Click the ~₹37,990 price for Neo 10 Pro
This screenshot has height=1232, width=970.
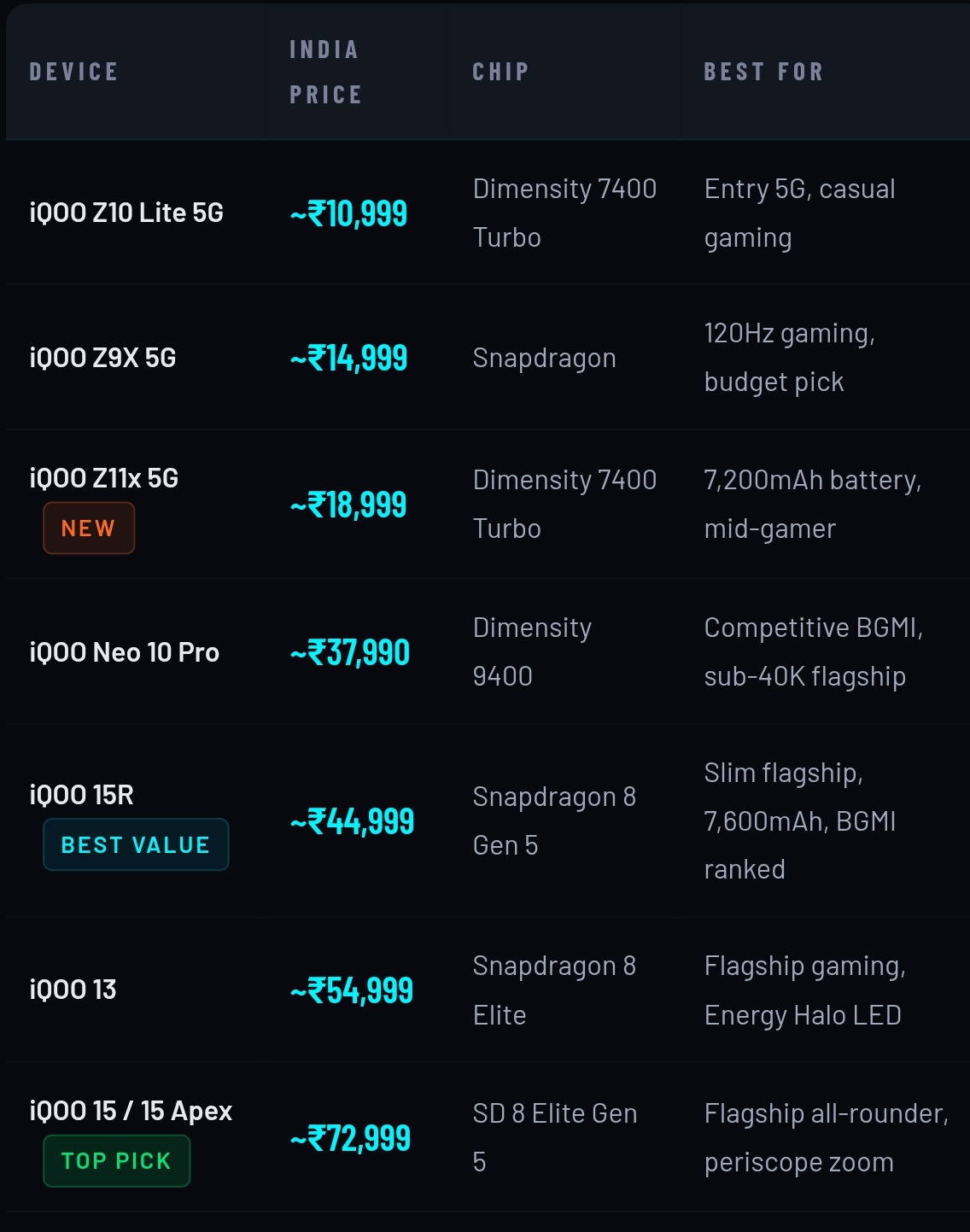350,653
